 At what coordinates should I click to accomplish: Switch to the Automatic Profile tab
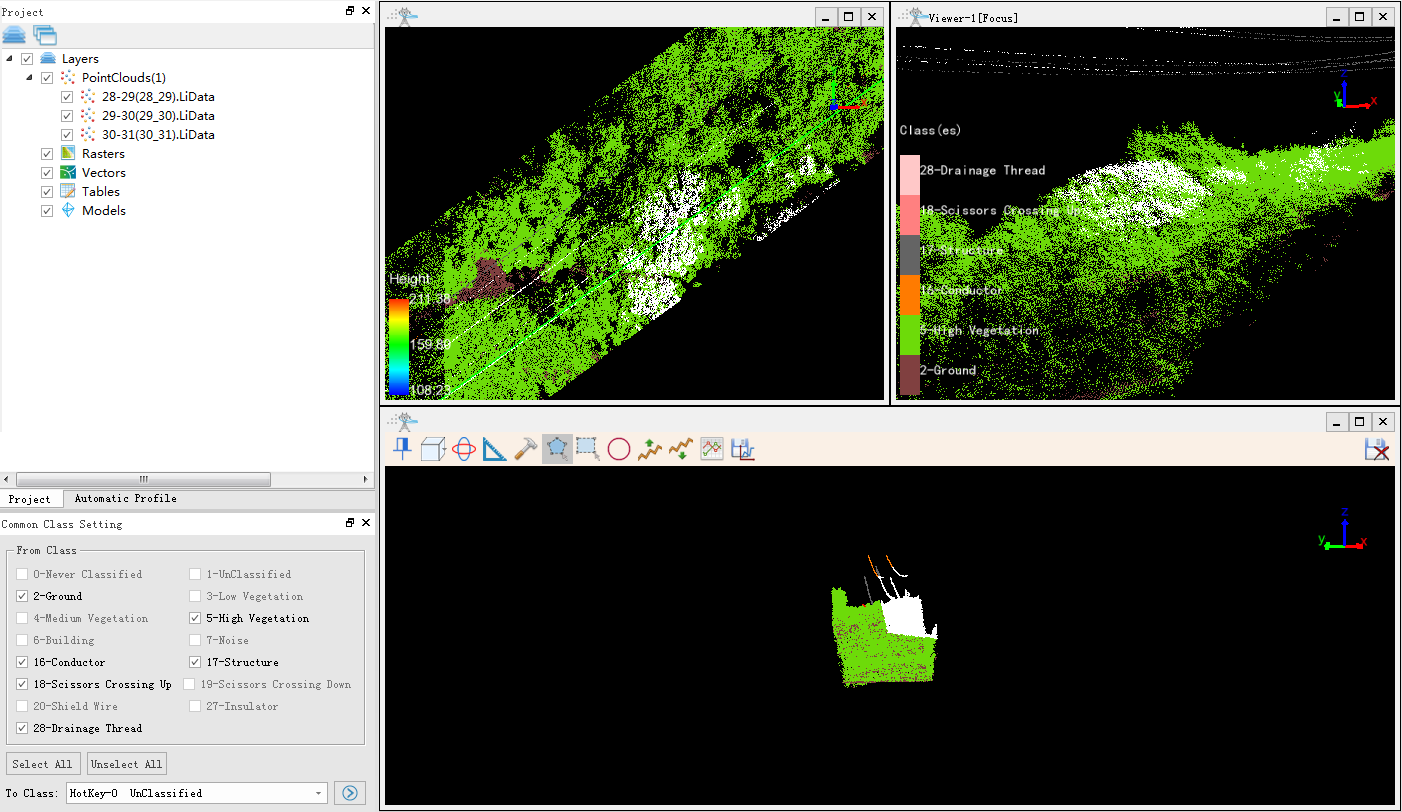(125, 498)
